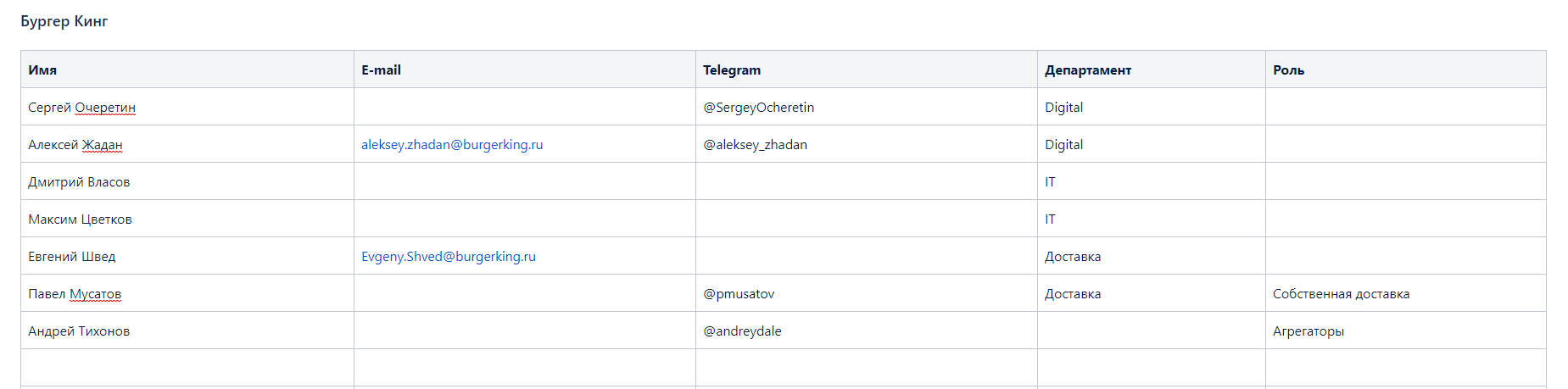Select the Агрегаторы role cell

[x=1309, y=331]
